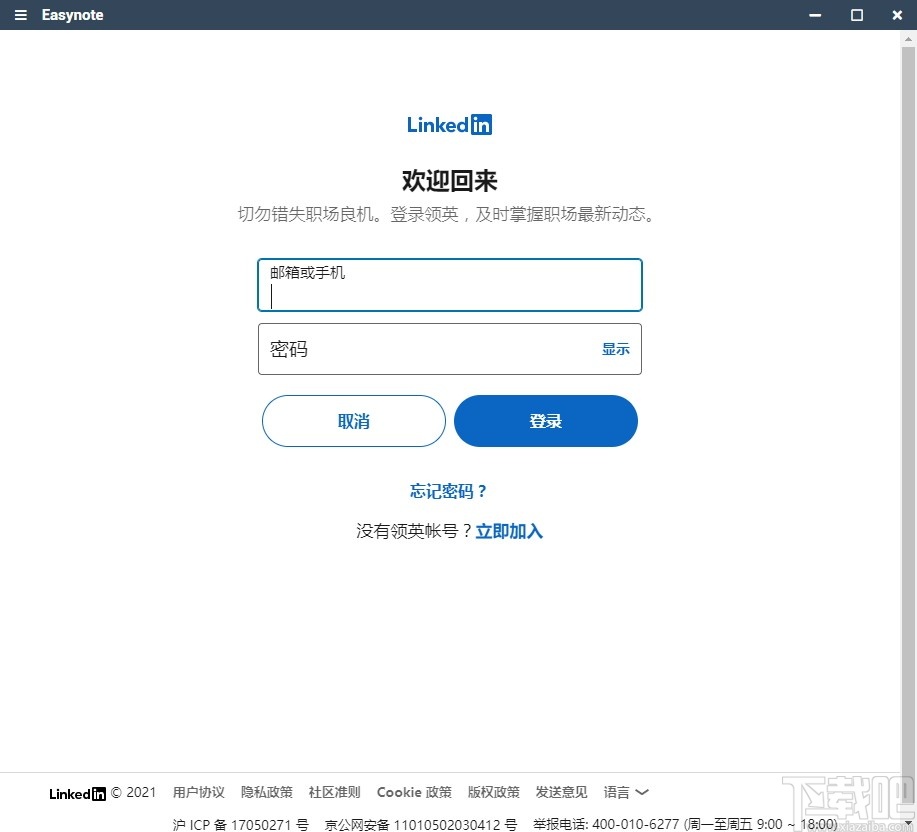Open the 用户协议 footer menu item
The image size is (917, 832).
point(198,792)
